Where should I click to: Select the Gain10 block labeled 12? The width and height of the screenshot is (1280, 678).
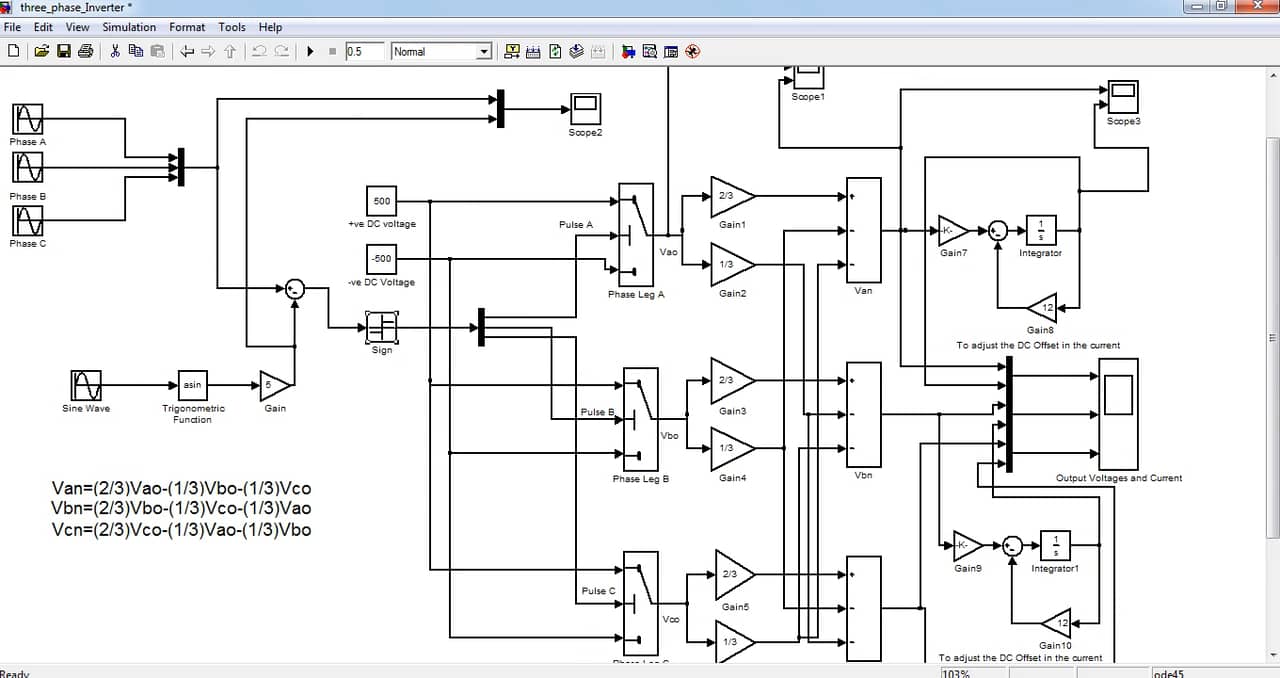click(1056, 623)
